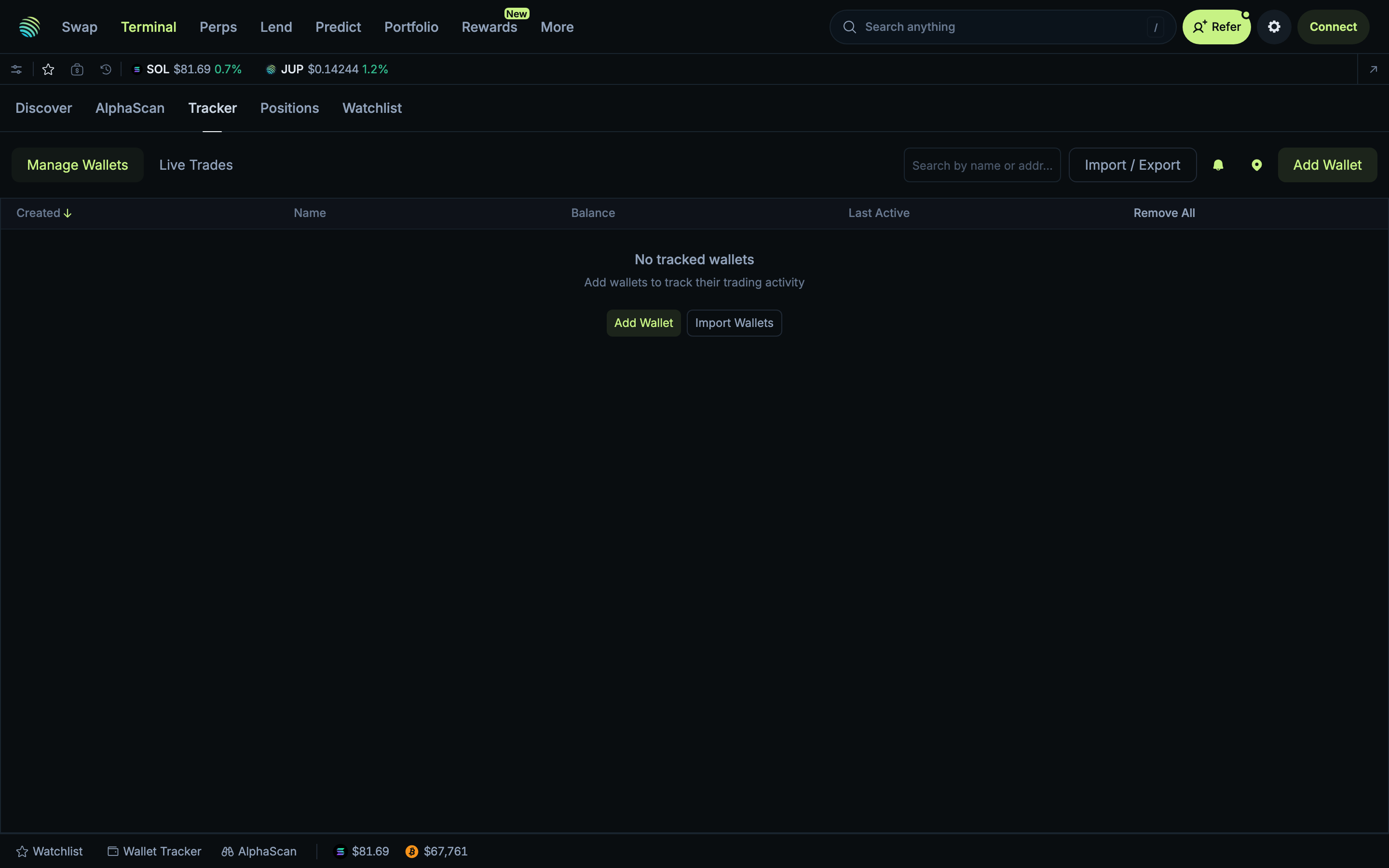1389x868 pixels.
Task: Open the recent history clock icon
Action: pos(105,69)
